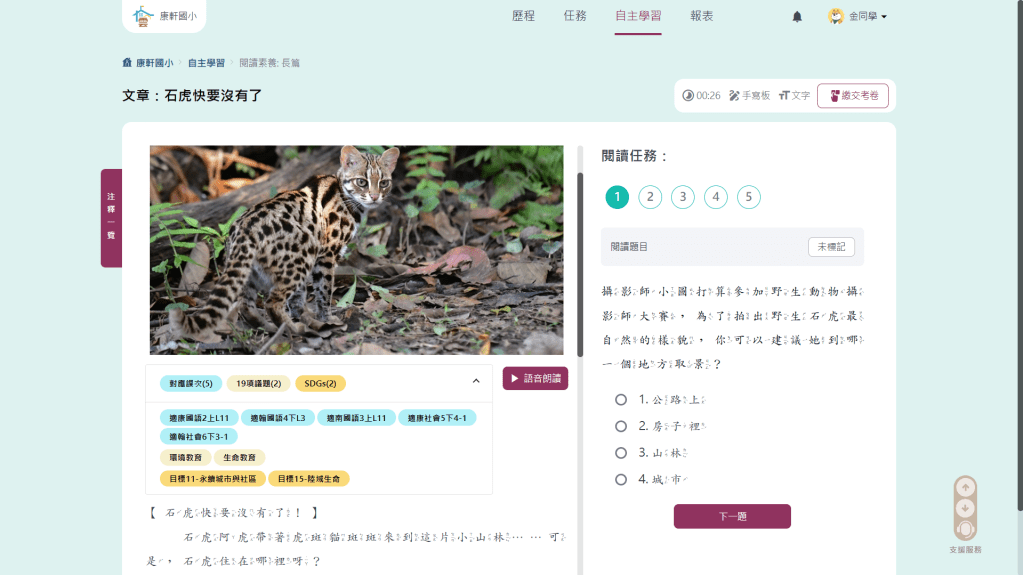1023x575 pixels.
Task: Click the notification bell icon
Action: tap(797, 17)
